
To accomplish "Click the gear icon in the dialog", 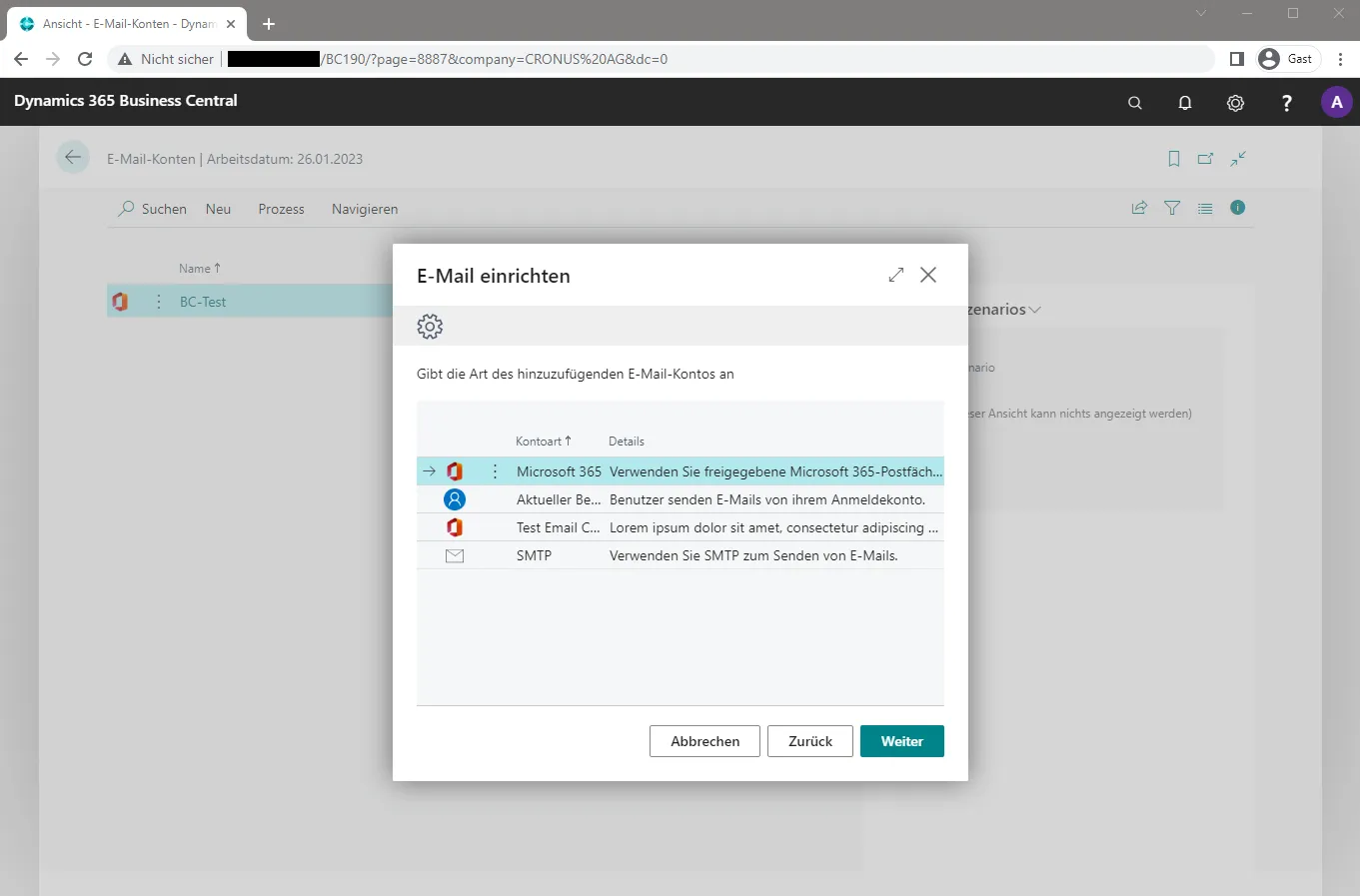I will pos(430,326).
